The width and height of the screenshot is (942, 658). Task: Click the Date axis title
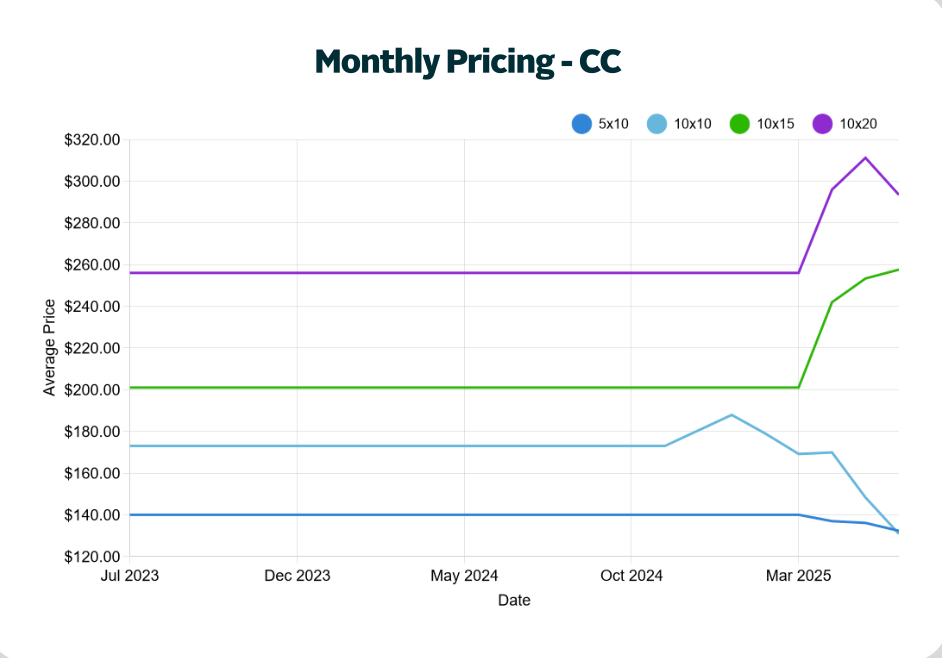(x=514, y=601)
